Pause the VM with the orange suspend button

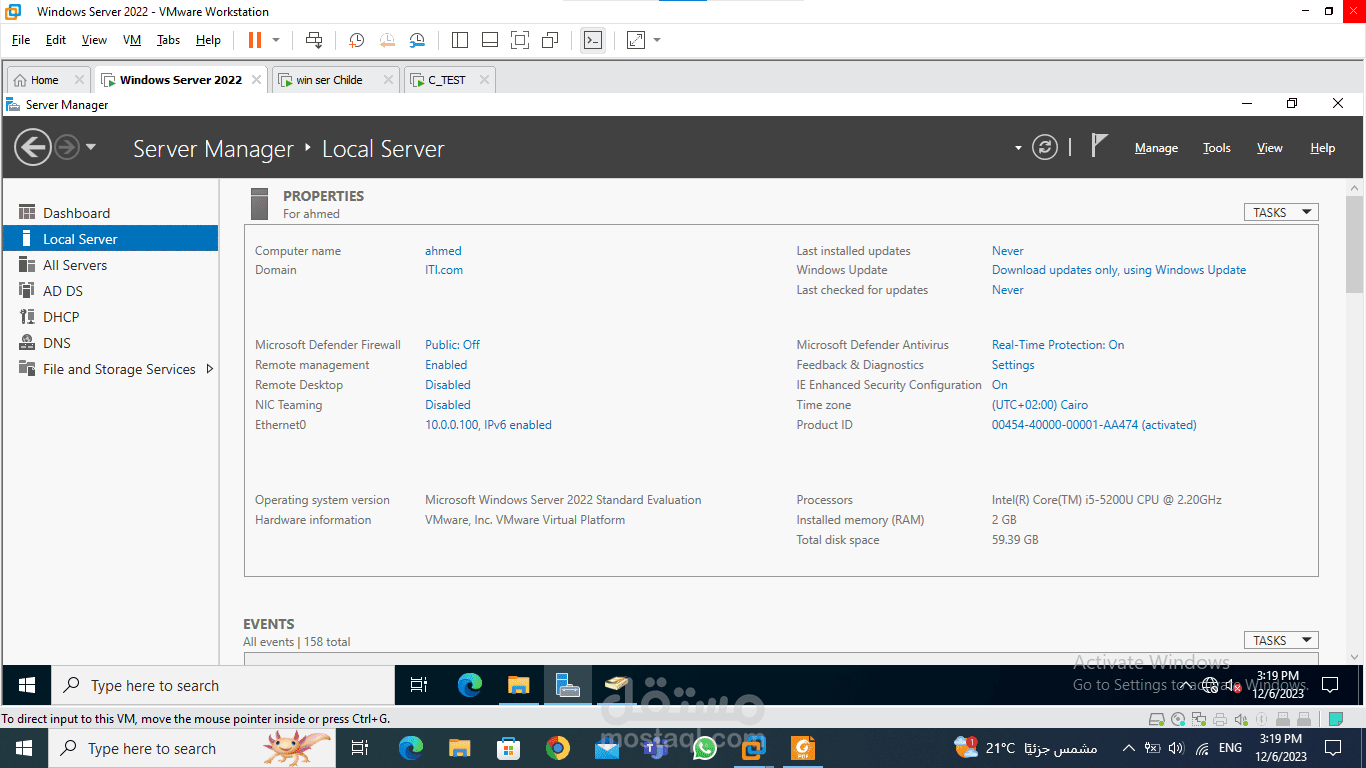(254, 40)
